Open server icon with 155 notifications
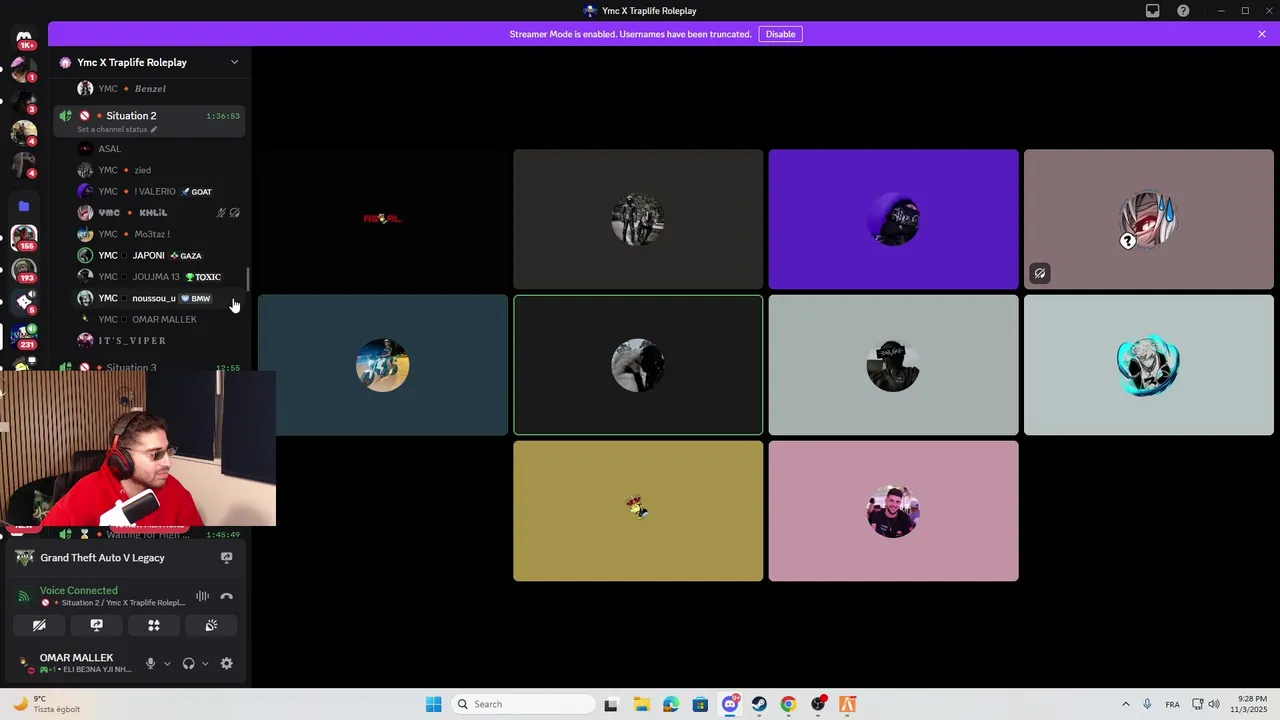The height and width of the screenshot is (720, 1280). point(24,238)
